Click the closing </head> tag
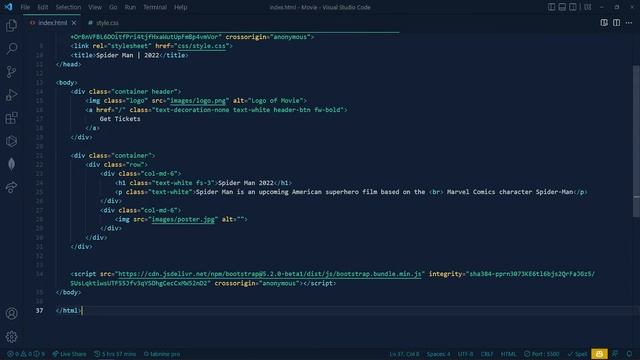The height and width of the screenshot is (360, 640). point(69,64)
